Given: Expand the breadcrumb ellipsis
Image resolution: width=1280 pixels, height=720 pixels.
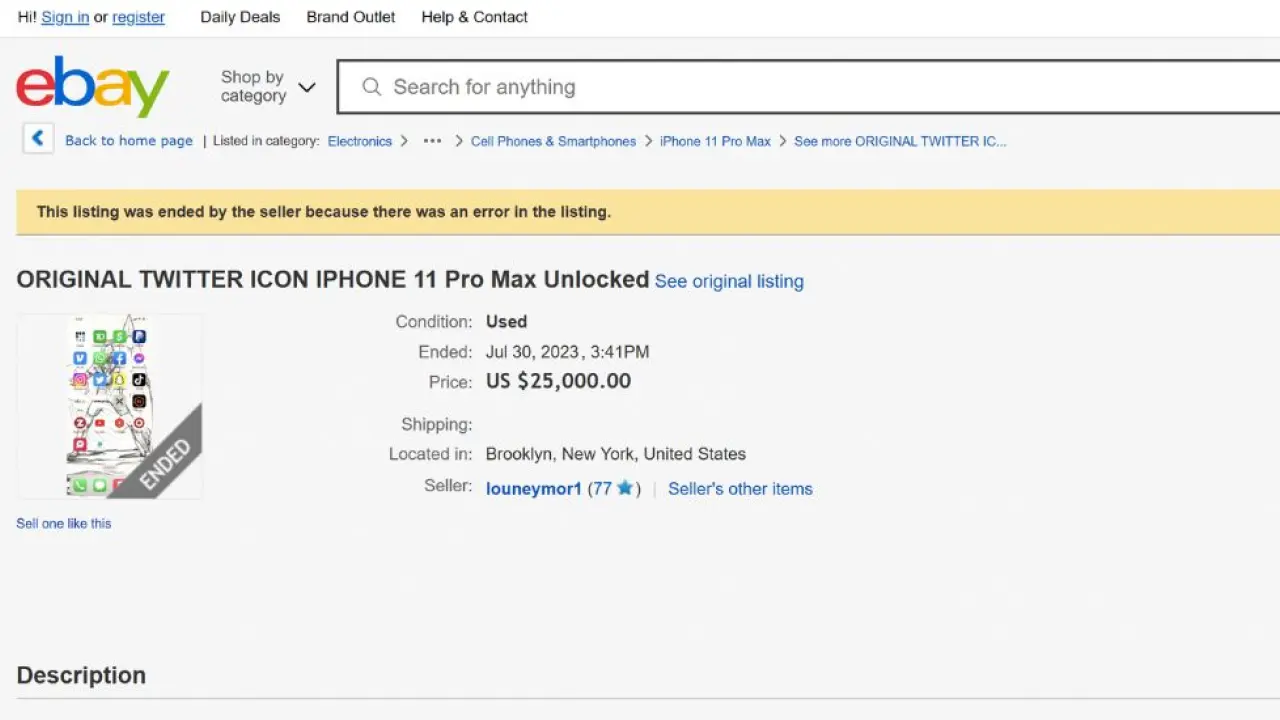Looking at the screenshot, I should click(432, 141).
